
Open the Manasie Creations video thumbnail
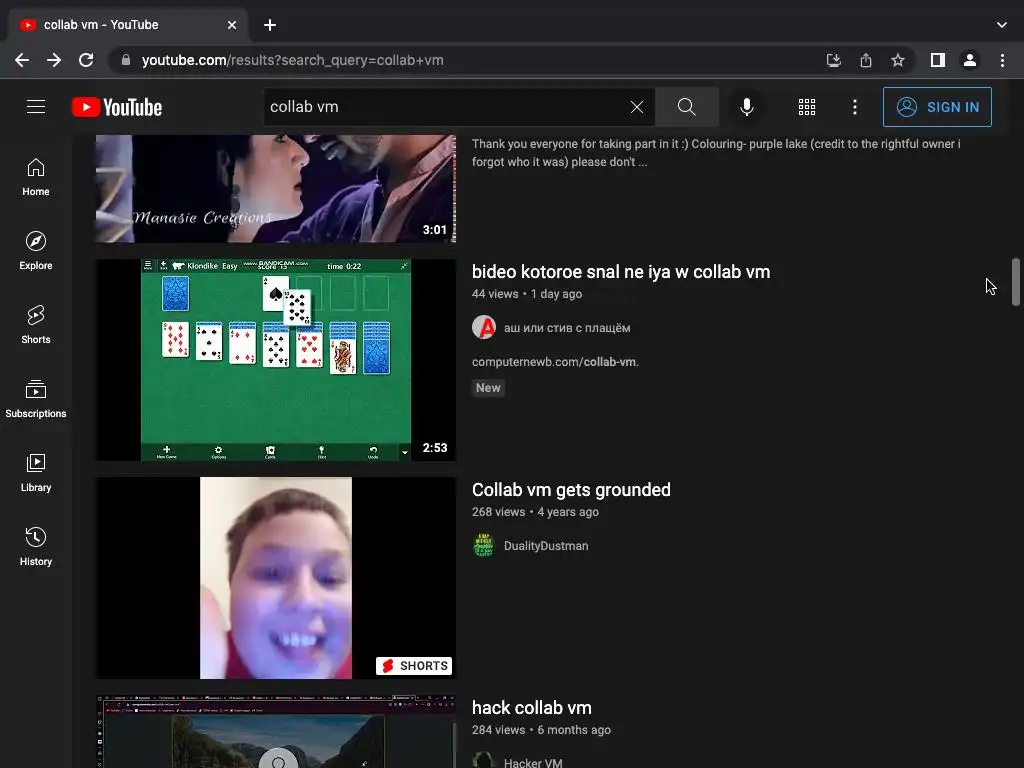click(276, 189)
